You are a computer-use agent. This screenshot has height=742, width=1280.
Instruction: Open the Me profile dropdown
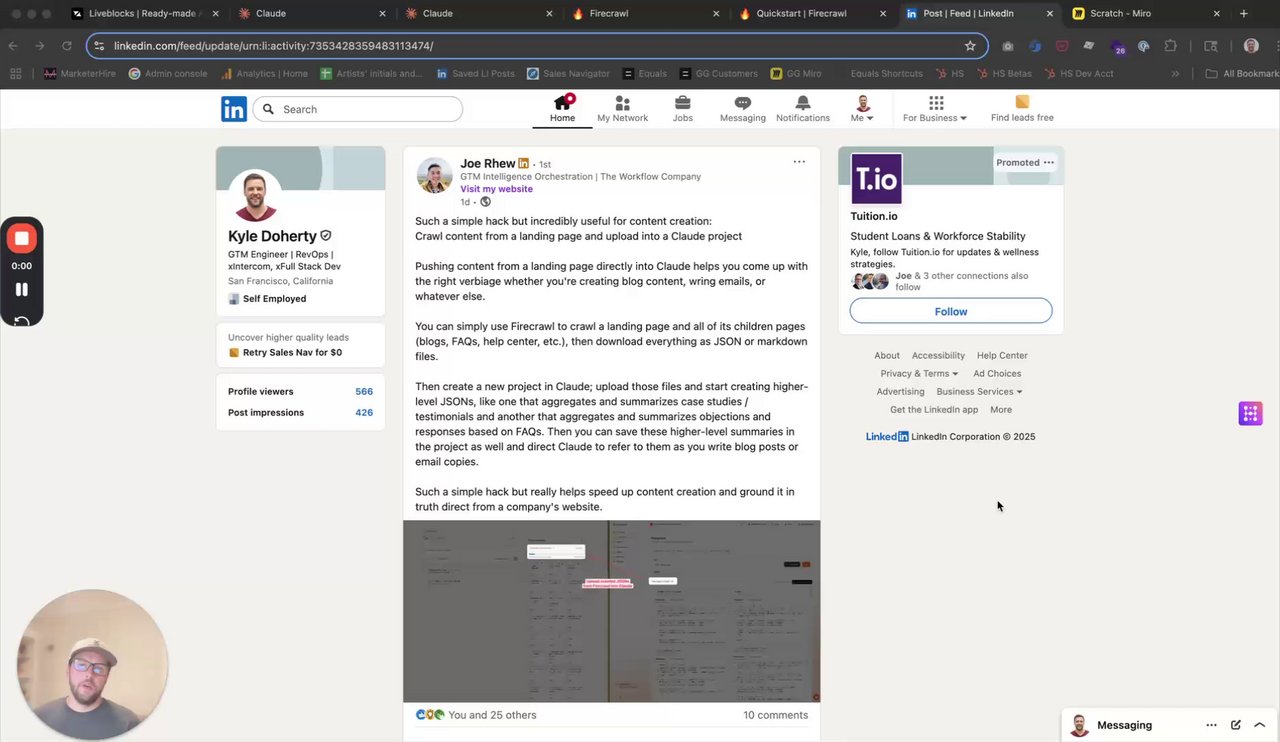(x=862, y=110)
